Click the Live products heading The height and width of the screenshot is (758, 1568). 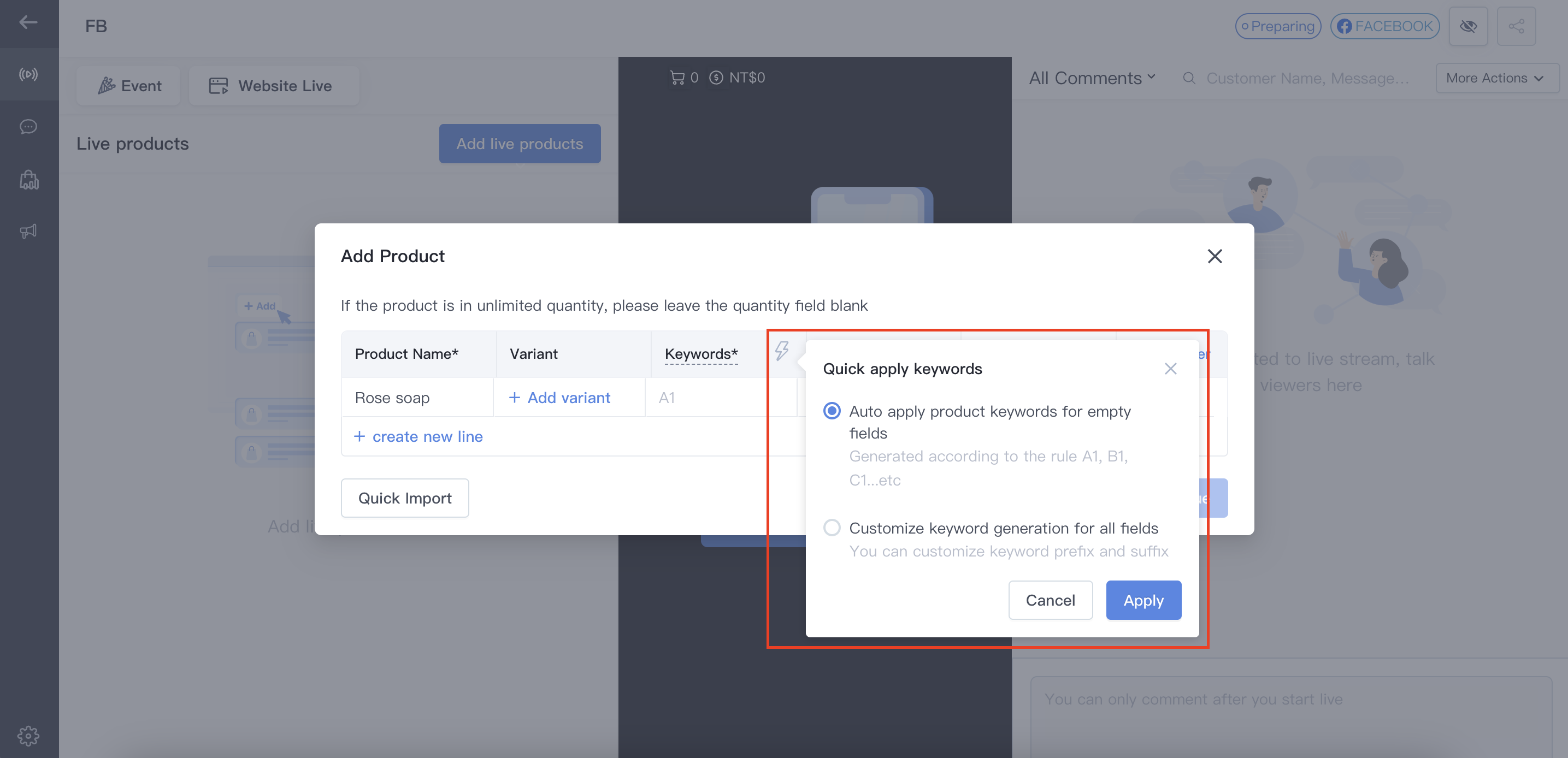pos(132,144)
